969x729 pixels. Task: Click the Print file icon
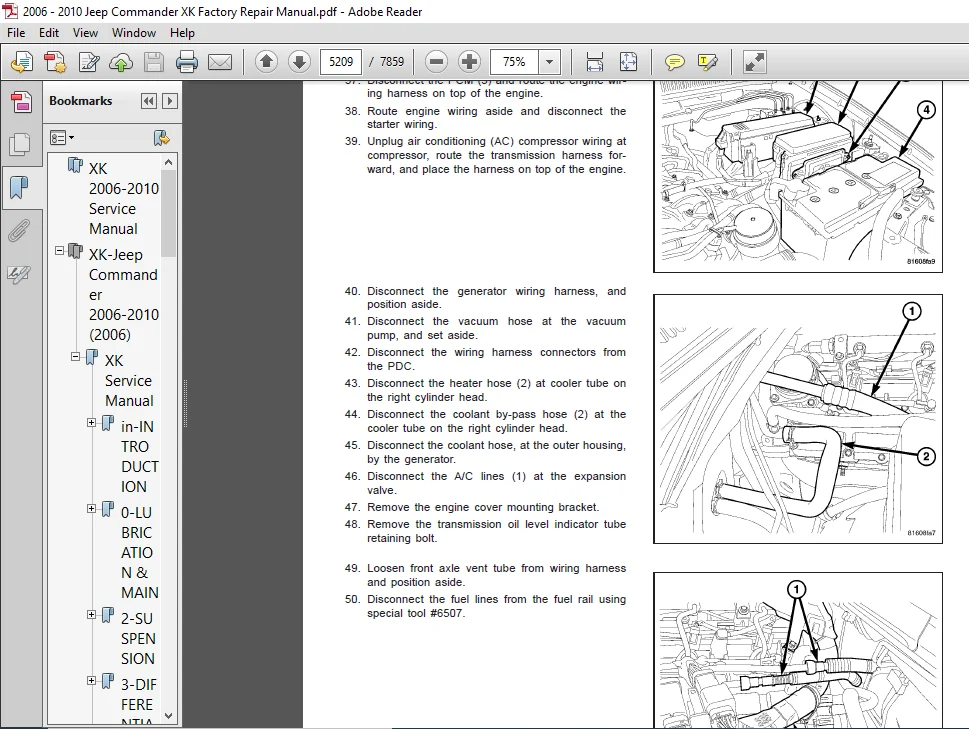(x=187, y=62)
